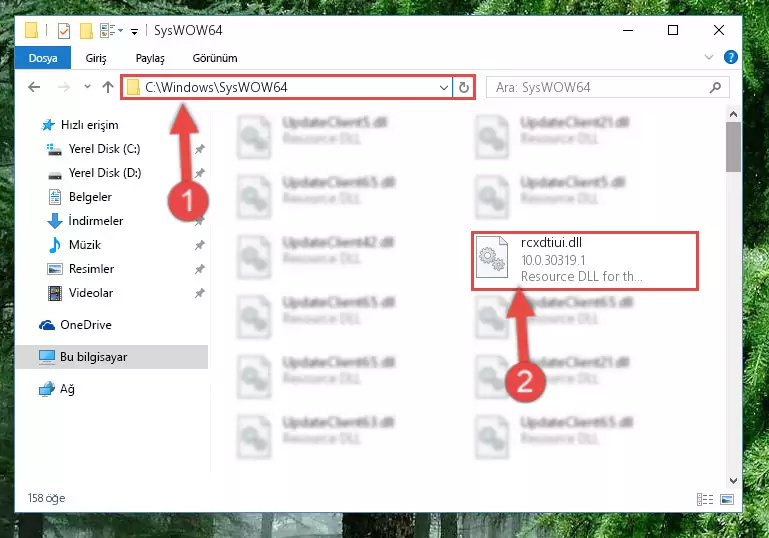The image size is (769, 538).
Task: Open the Müzik folder
Action: [x=75, y=245]
